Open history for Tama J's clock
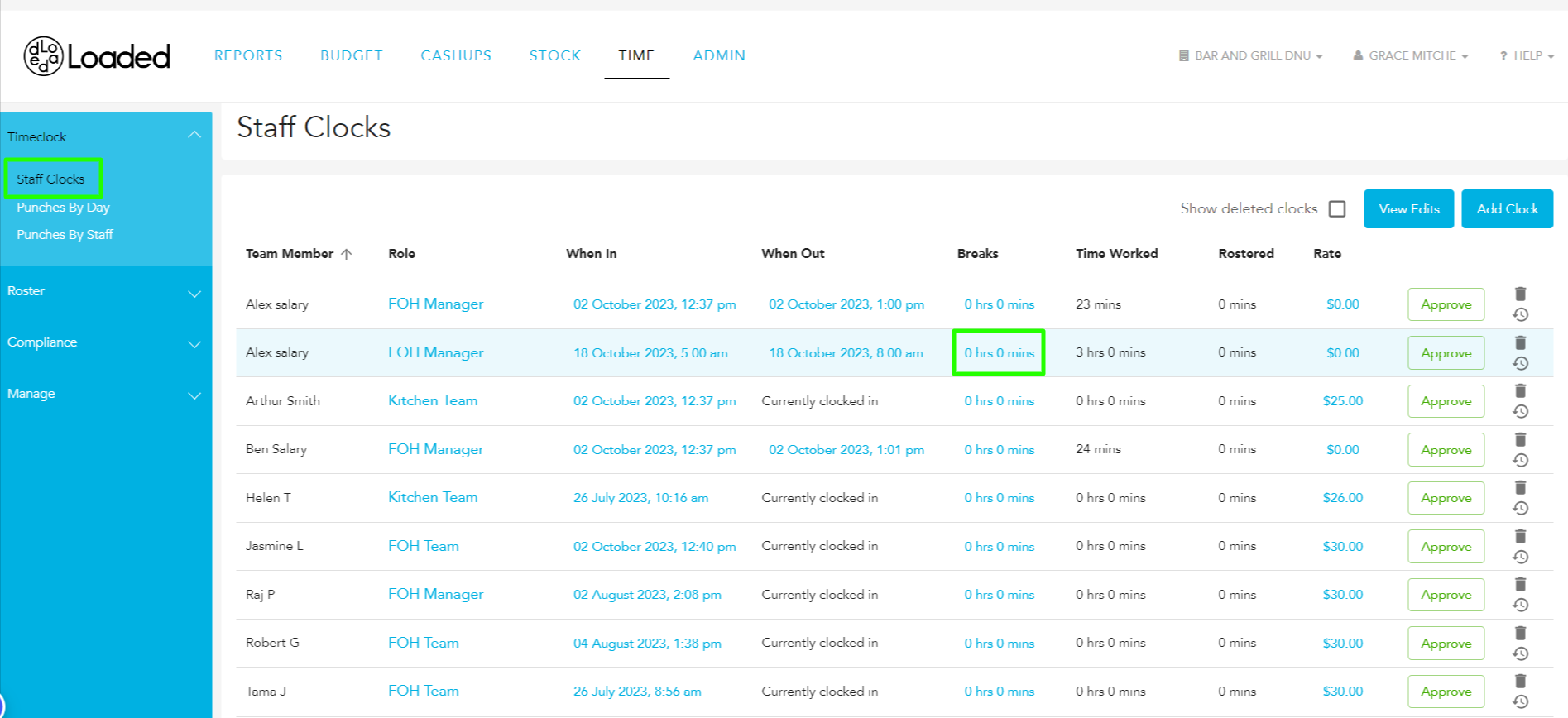1568x718 pixels. point(1520,701)
